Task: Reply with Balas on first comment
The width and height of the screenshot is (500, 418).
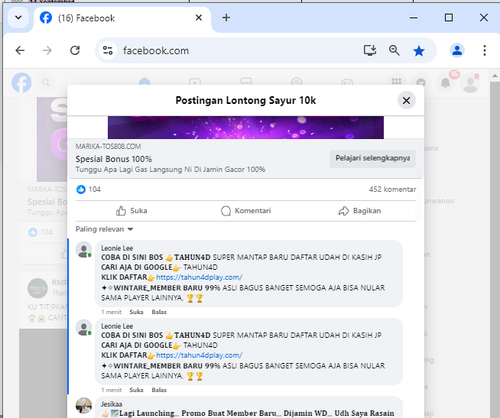Action: (x=159, y=312)
